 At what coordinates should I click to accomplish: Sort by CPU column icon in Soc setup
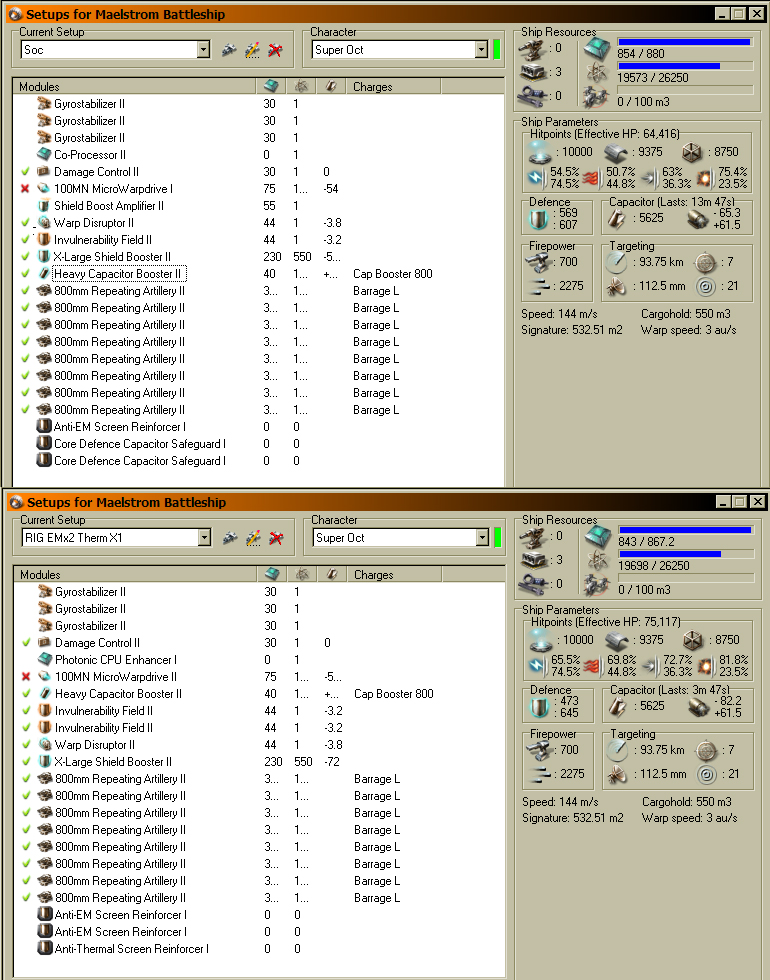click(271, 86)
